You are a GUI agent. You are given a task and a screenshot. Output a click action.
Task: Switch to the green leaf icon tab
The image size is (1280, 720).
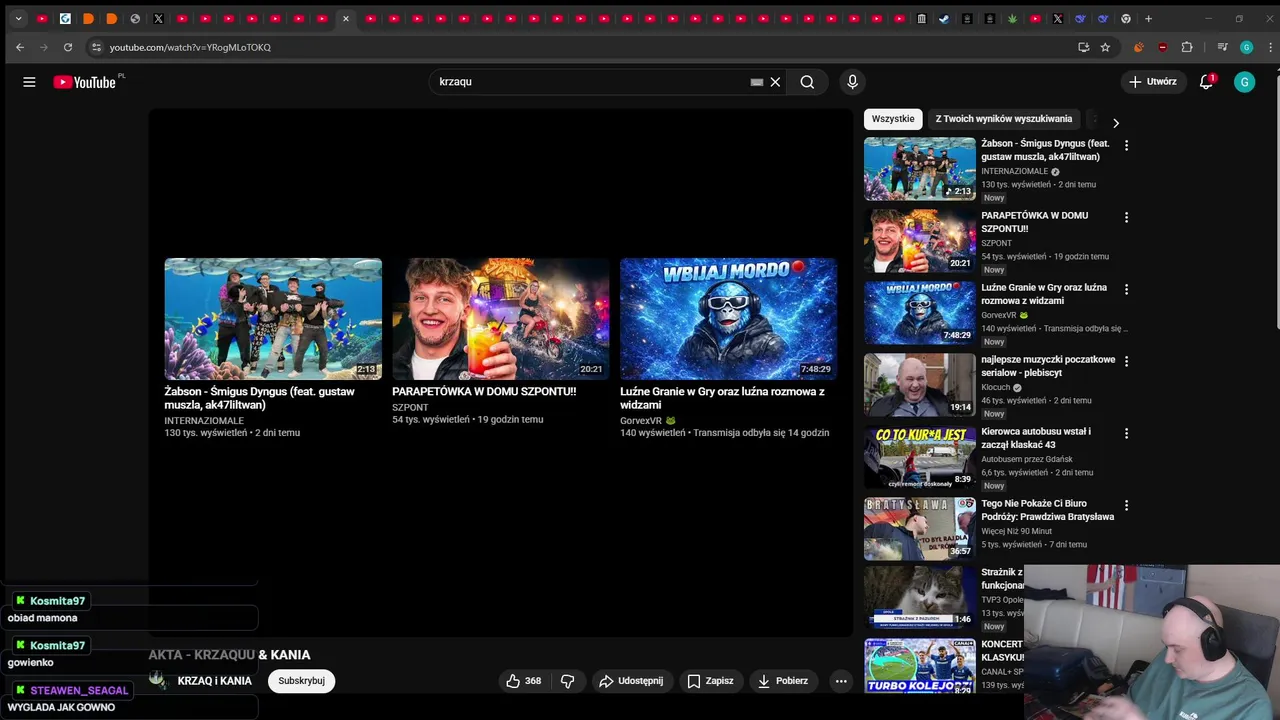(x=1012, y=18)
